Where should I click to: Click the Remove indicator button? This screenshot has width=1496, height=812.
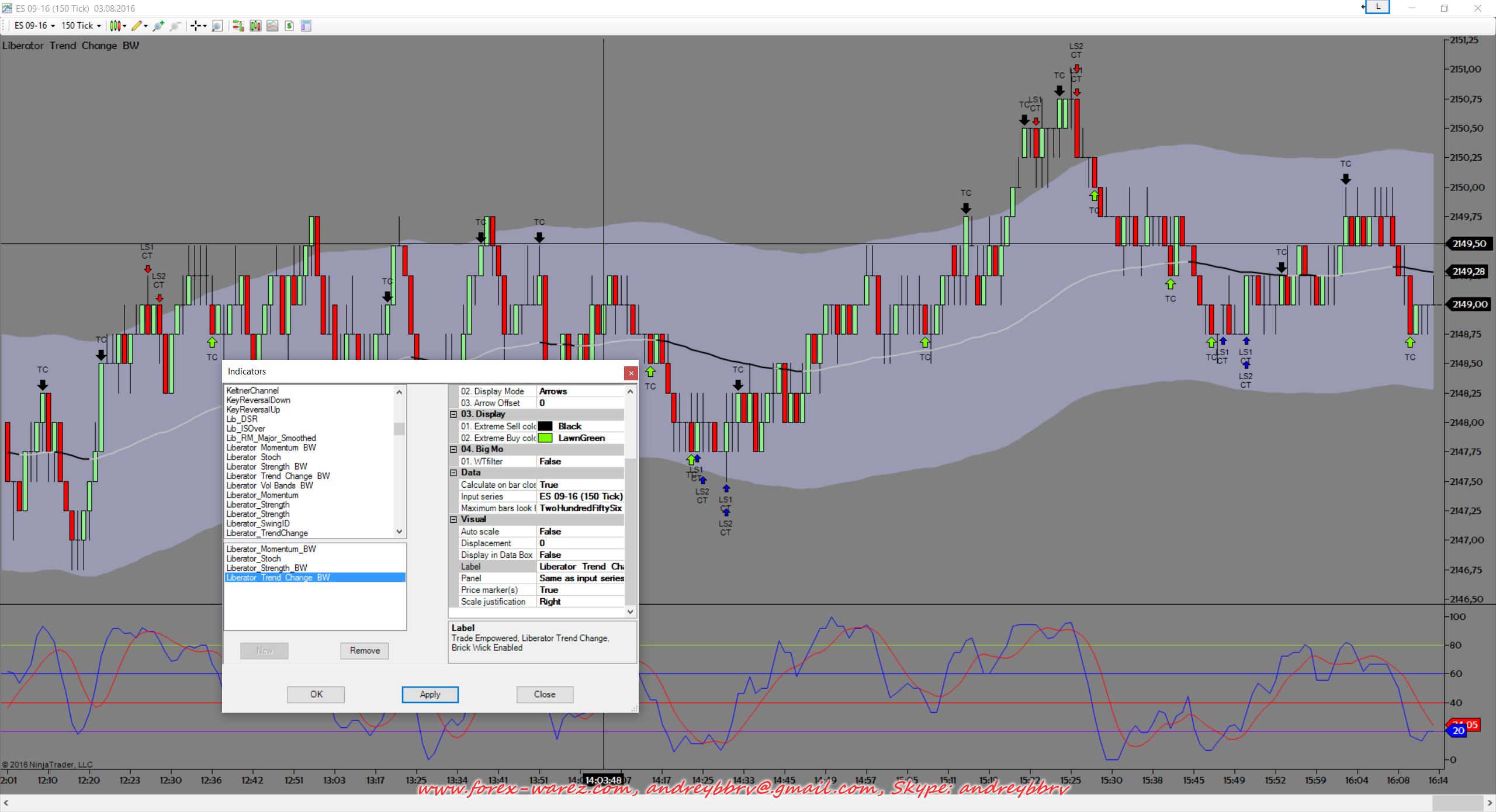(x=365, y=650)
